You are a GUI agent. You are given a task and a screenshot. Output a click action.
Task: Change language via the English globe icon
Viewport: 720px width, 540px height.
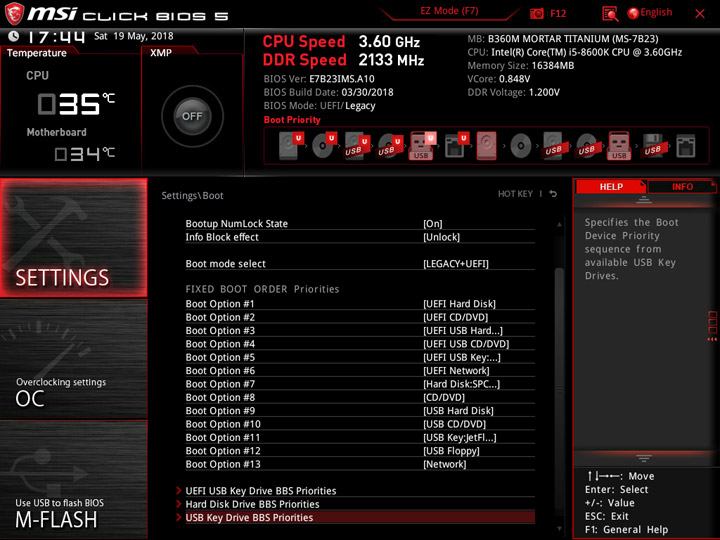(633, 13)
